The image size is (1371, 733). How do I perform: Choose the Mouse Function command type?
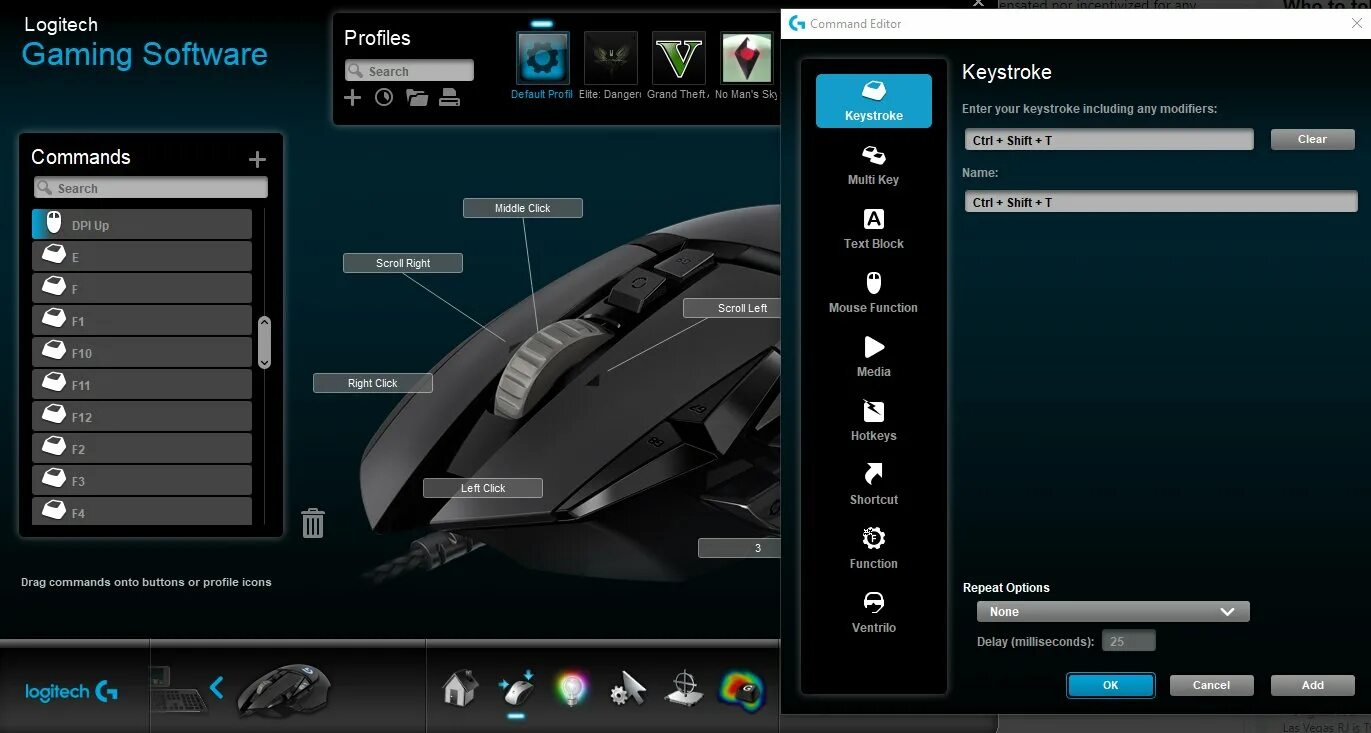(x=873, y=293)
